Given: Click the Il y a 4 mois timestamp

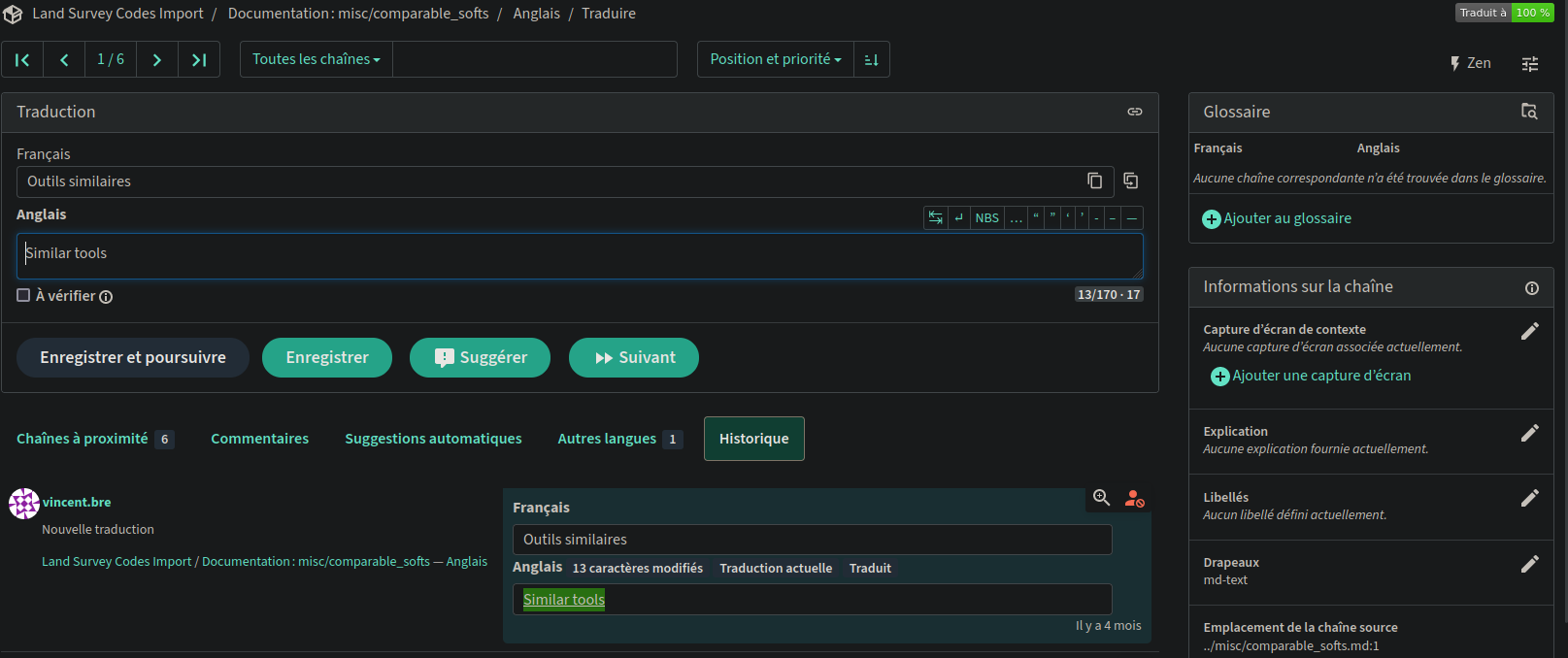Looking at the screenshot, I should coord(1109,626).
